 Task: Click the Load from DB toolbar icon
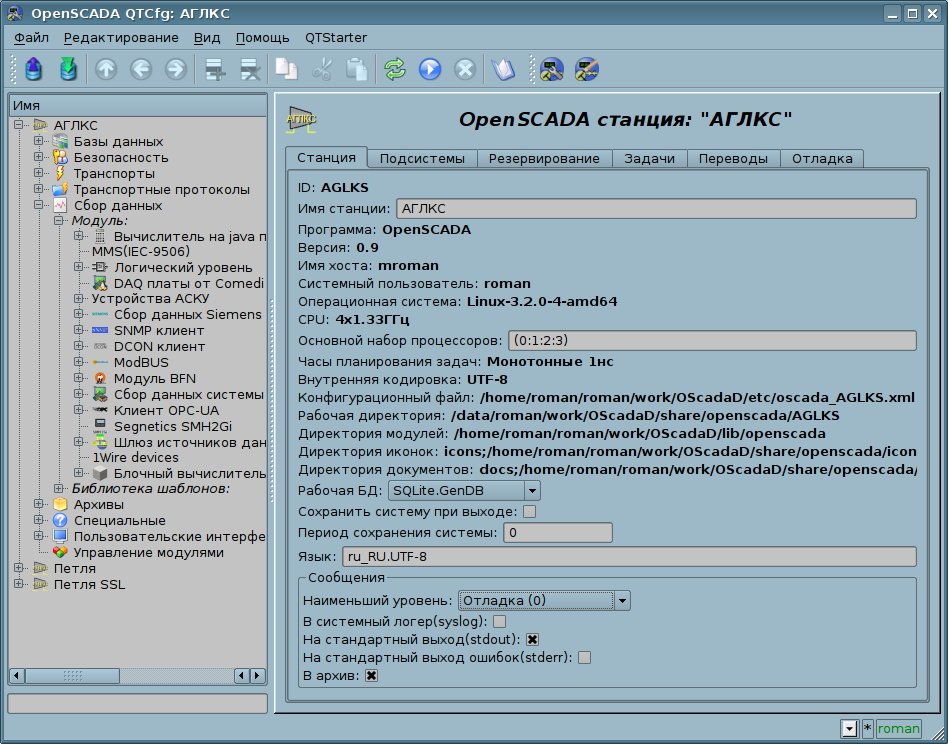coord(34,69)
